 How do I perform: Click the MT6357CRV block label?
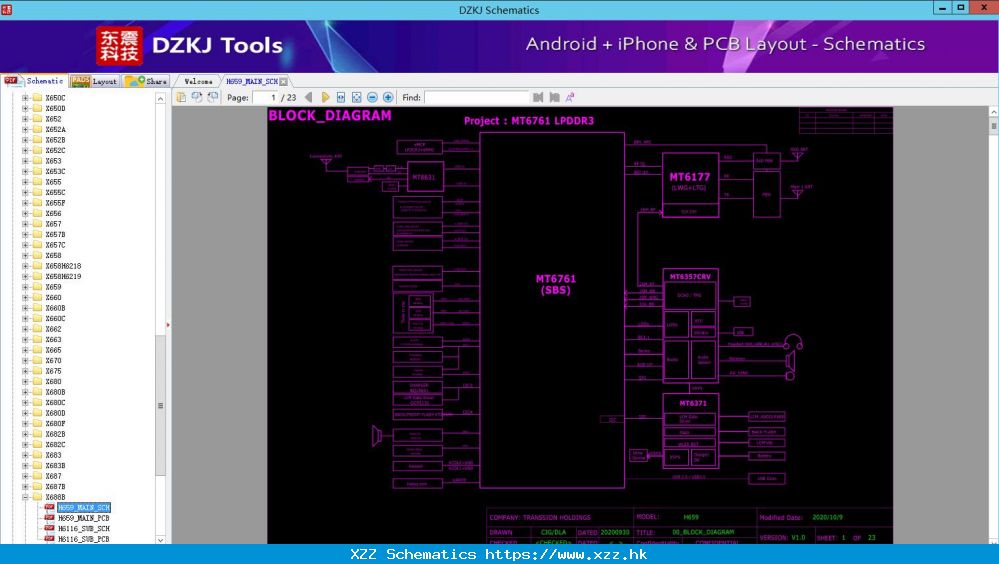(690, 277)
